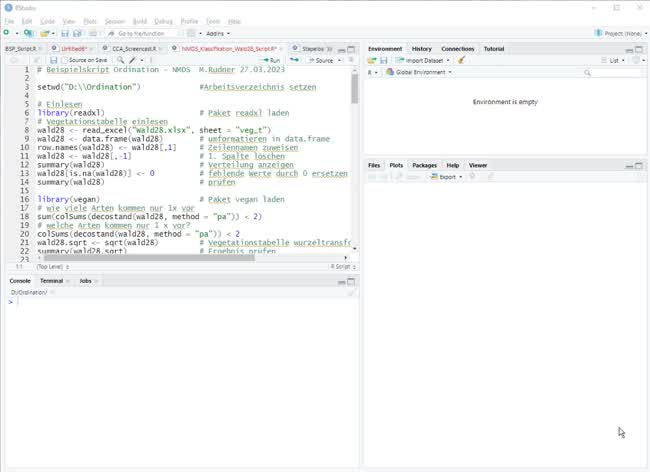The width and height of the screenshot is (650, 472).
Task: Click the New File icon in main toolbar
Action: (6, 33)
